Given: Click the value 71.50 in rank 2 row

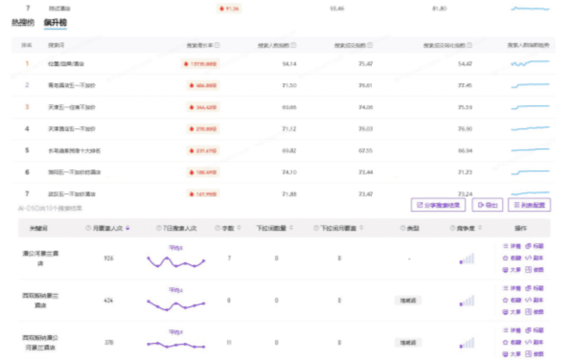Looking at the screenshot, I should [289, 85].
